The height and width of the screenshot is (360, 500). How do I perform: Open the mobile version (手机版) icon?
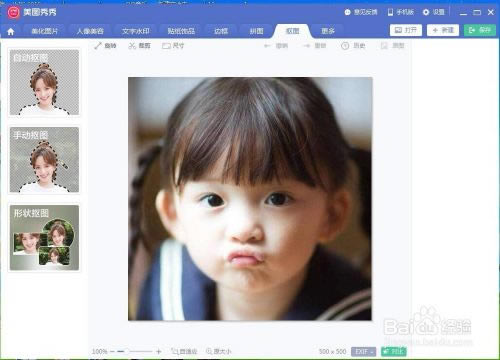pyautogui.click(x=390, y=12)
